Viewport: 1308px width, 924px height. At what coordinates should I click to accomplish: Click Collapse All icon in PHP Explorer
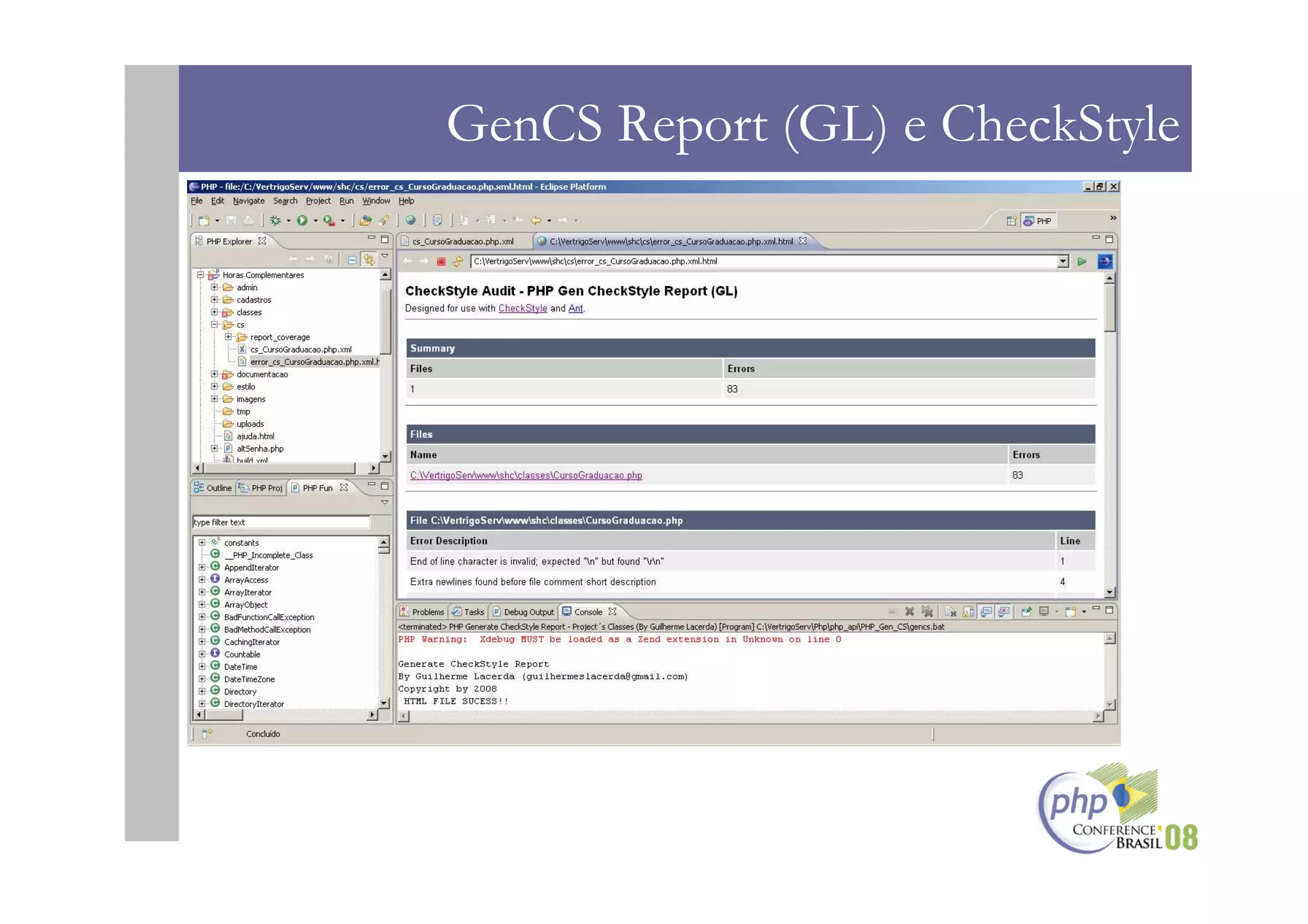click(351, 259)
